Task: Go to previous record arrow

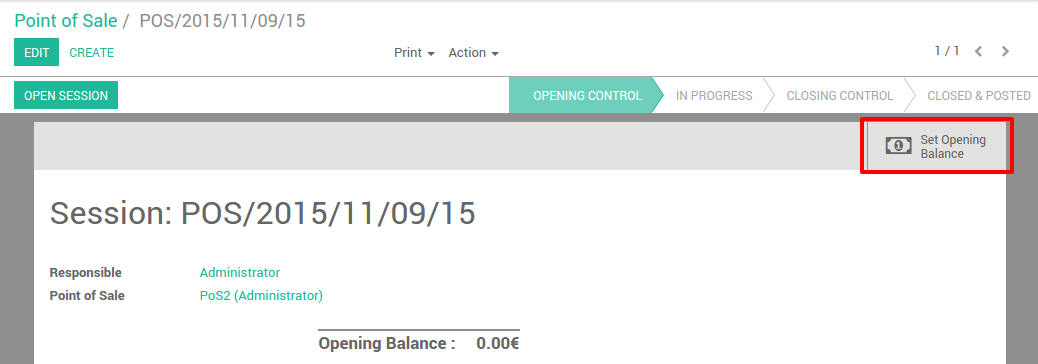Action: coord(978,52)
